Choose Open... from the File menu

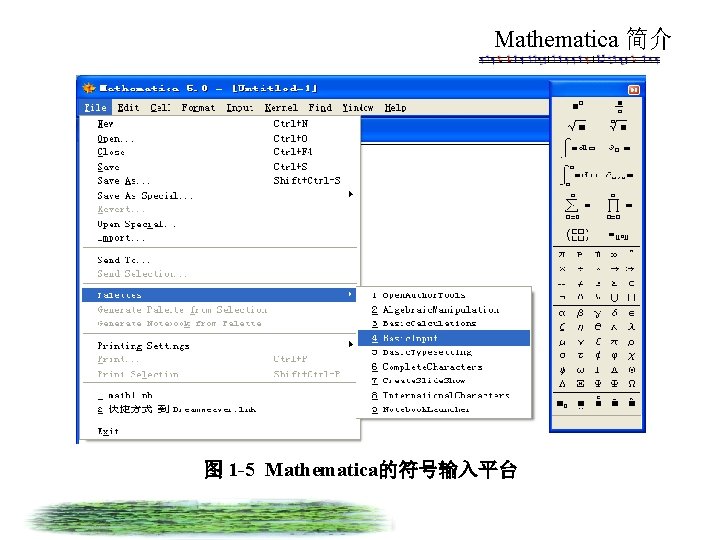tap(220, 138)
